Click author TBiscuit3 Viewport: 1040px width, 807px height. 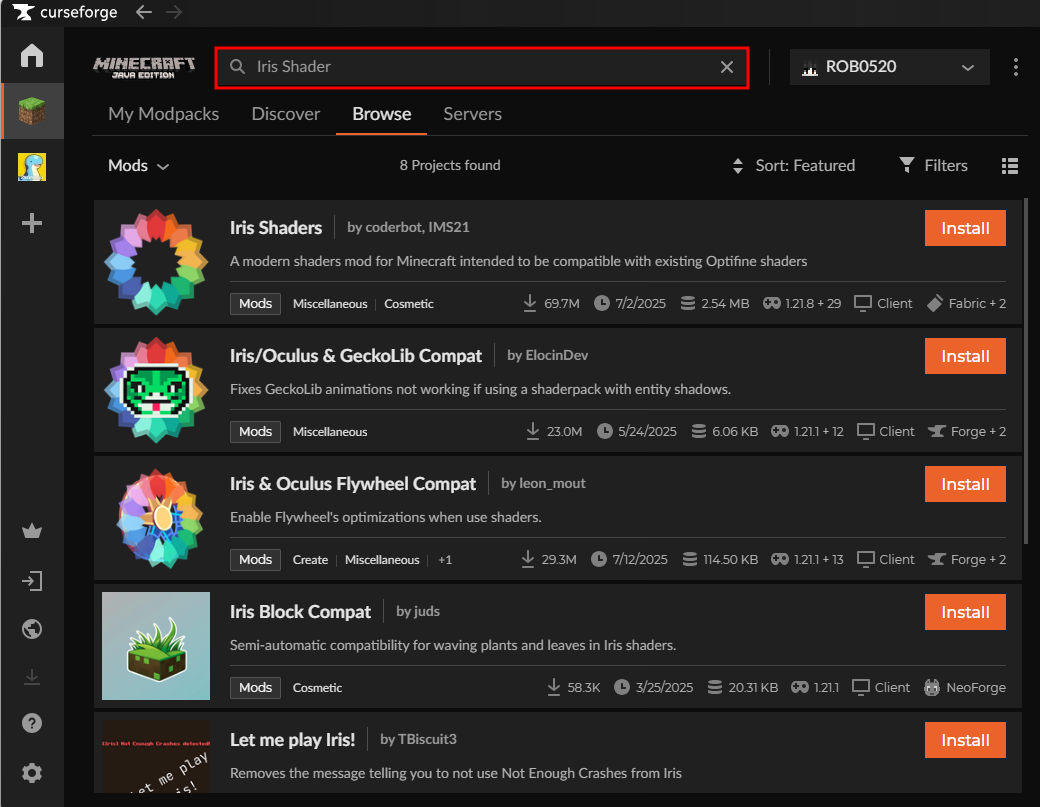tap(427, 739)
